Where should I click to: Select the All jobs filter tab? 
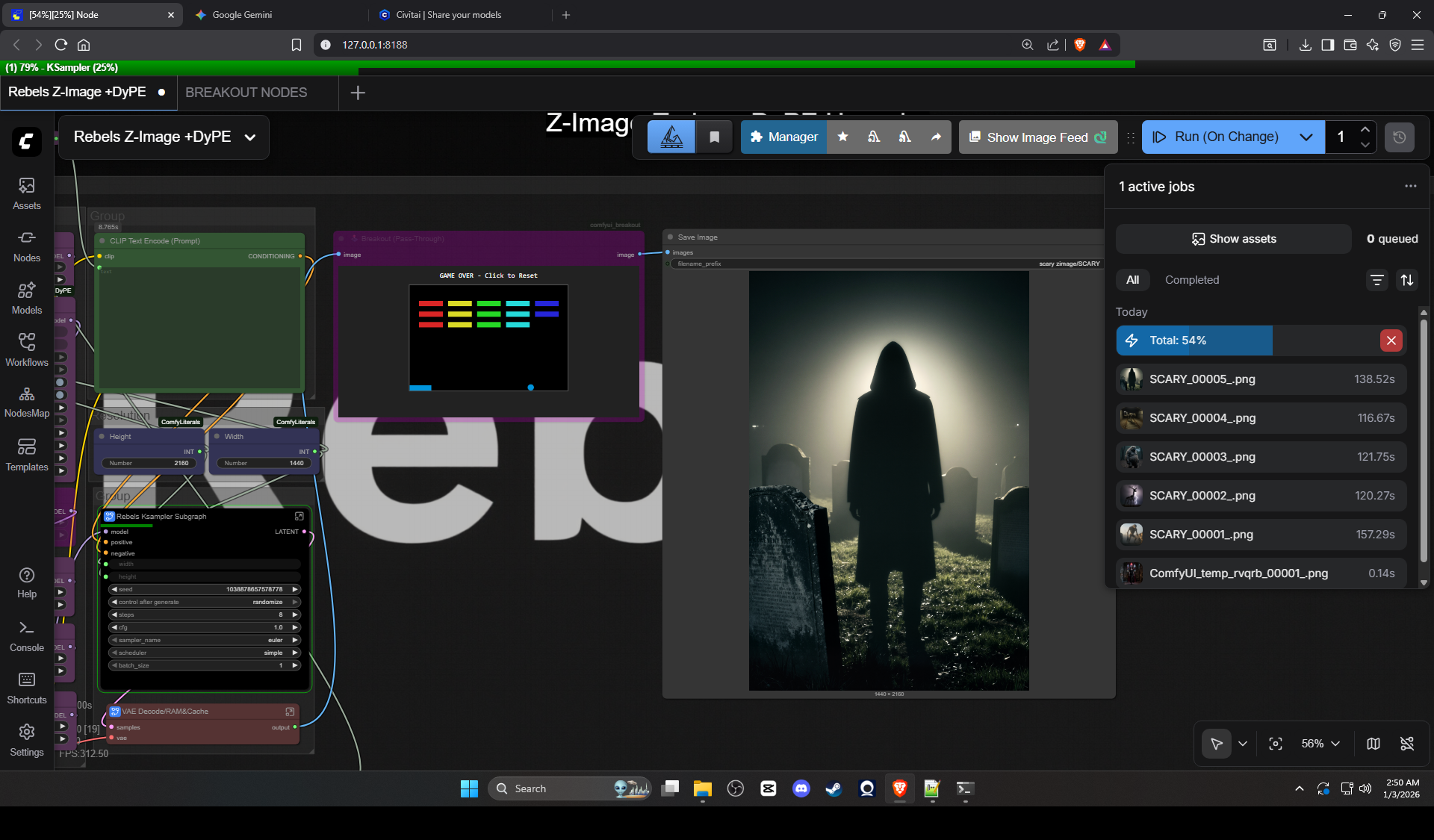point(1132,280)
